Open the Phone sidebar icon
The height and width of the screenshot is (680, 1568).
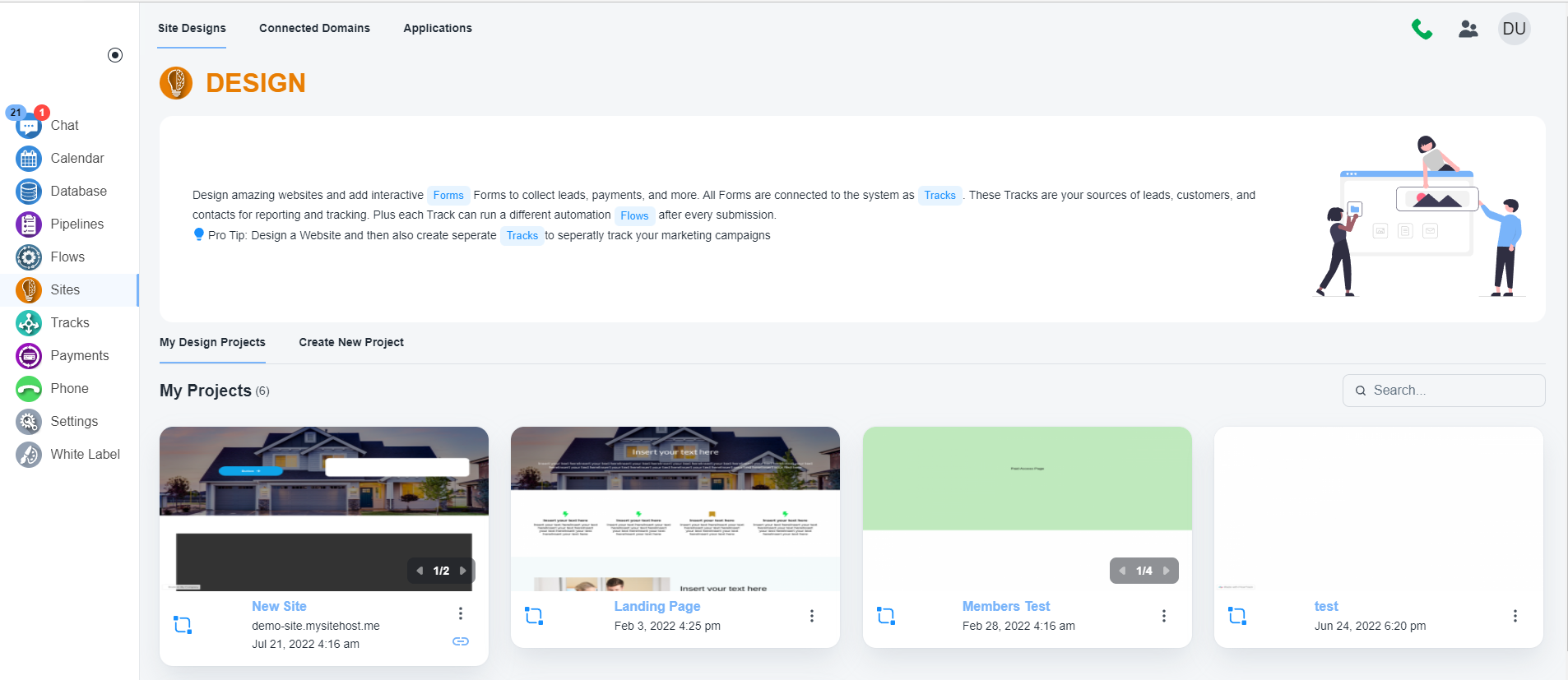click(29, 389)
